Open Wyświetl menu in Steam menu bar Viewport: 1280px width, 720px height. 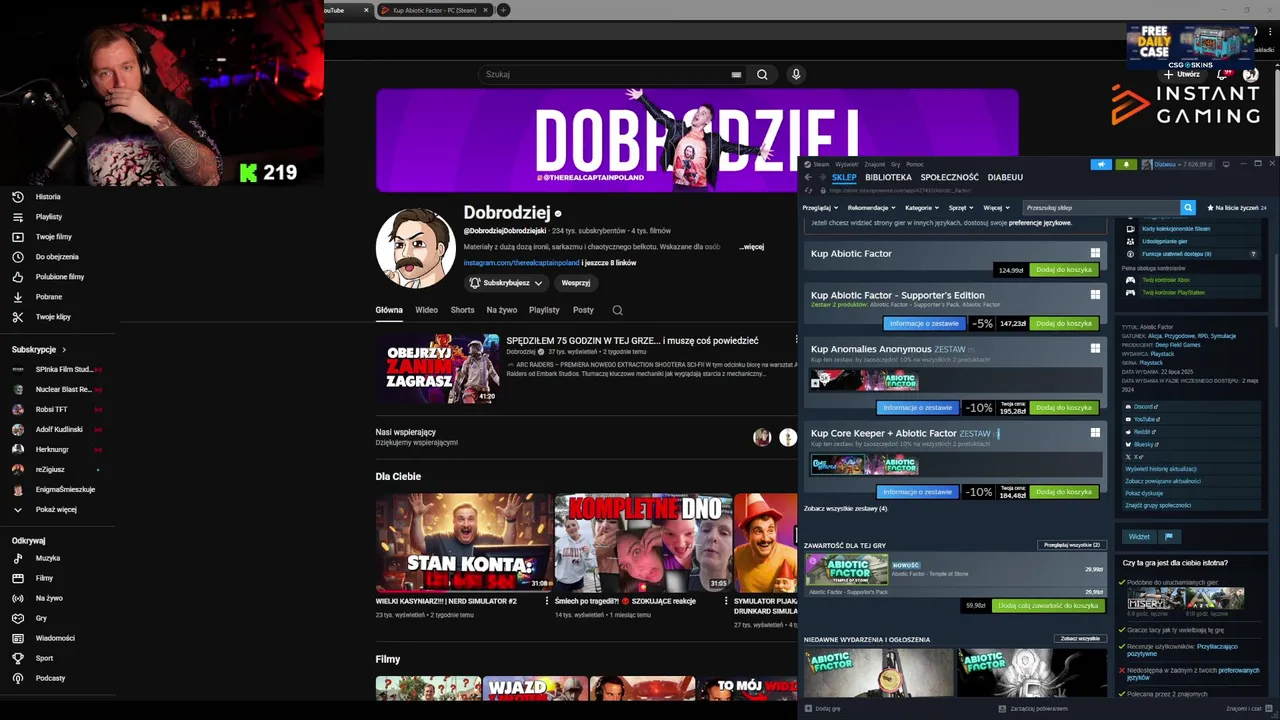pyautogui.click(x=847, y=164)
